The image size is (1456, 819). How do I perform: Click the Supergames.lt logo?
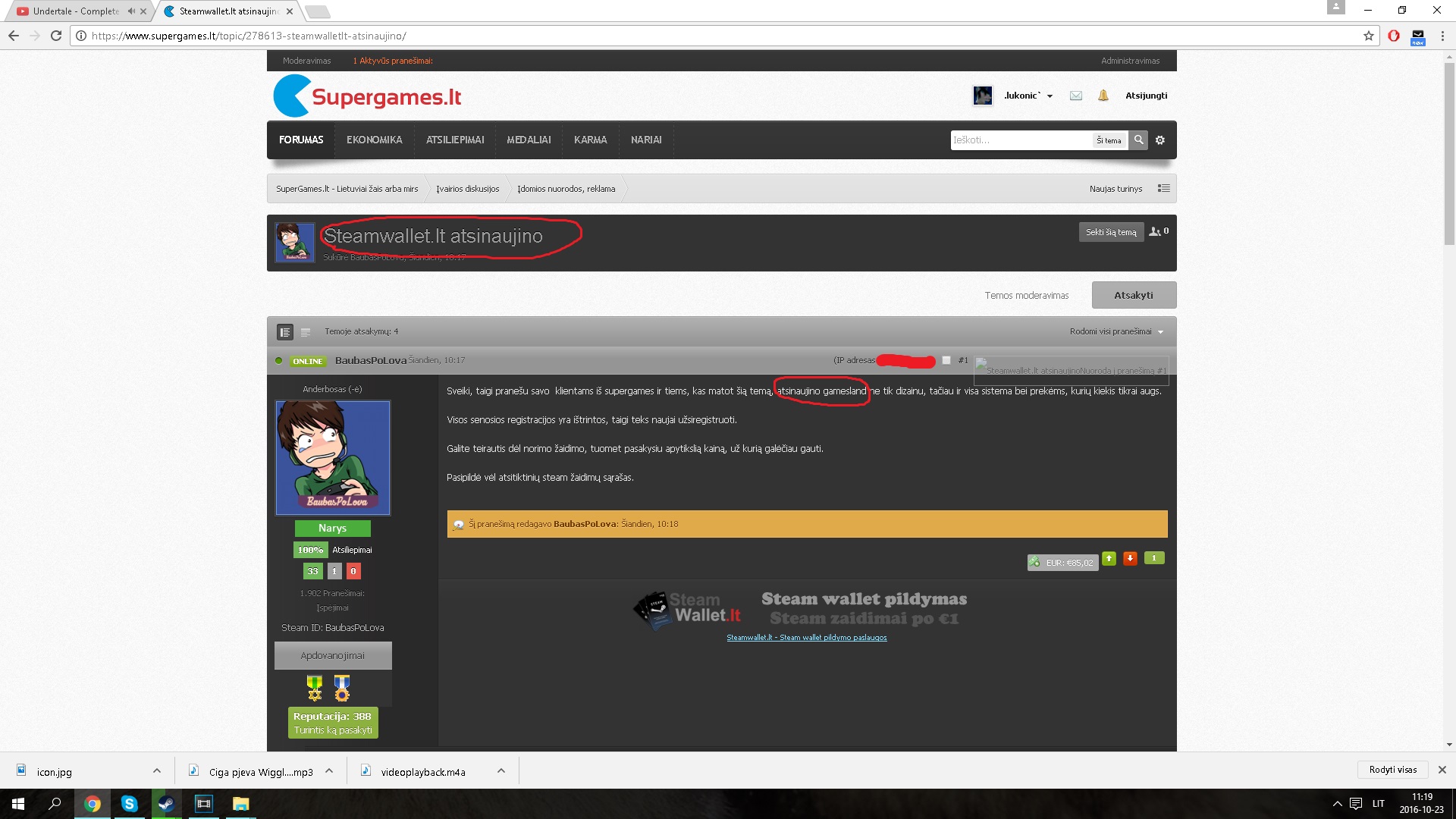pos(367,96)
